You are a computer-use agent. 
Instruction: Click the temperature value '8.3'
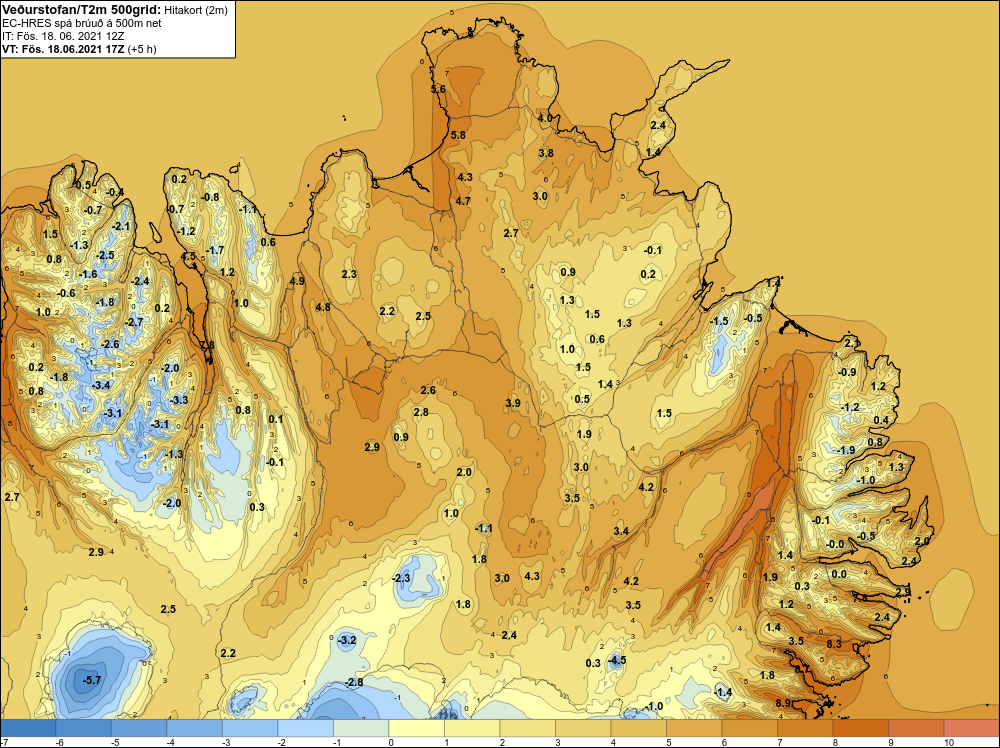(834, 644)
